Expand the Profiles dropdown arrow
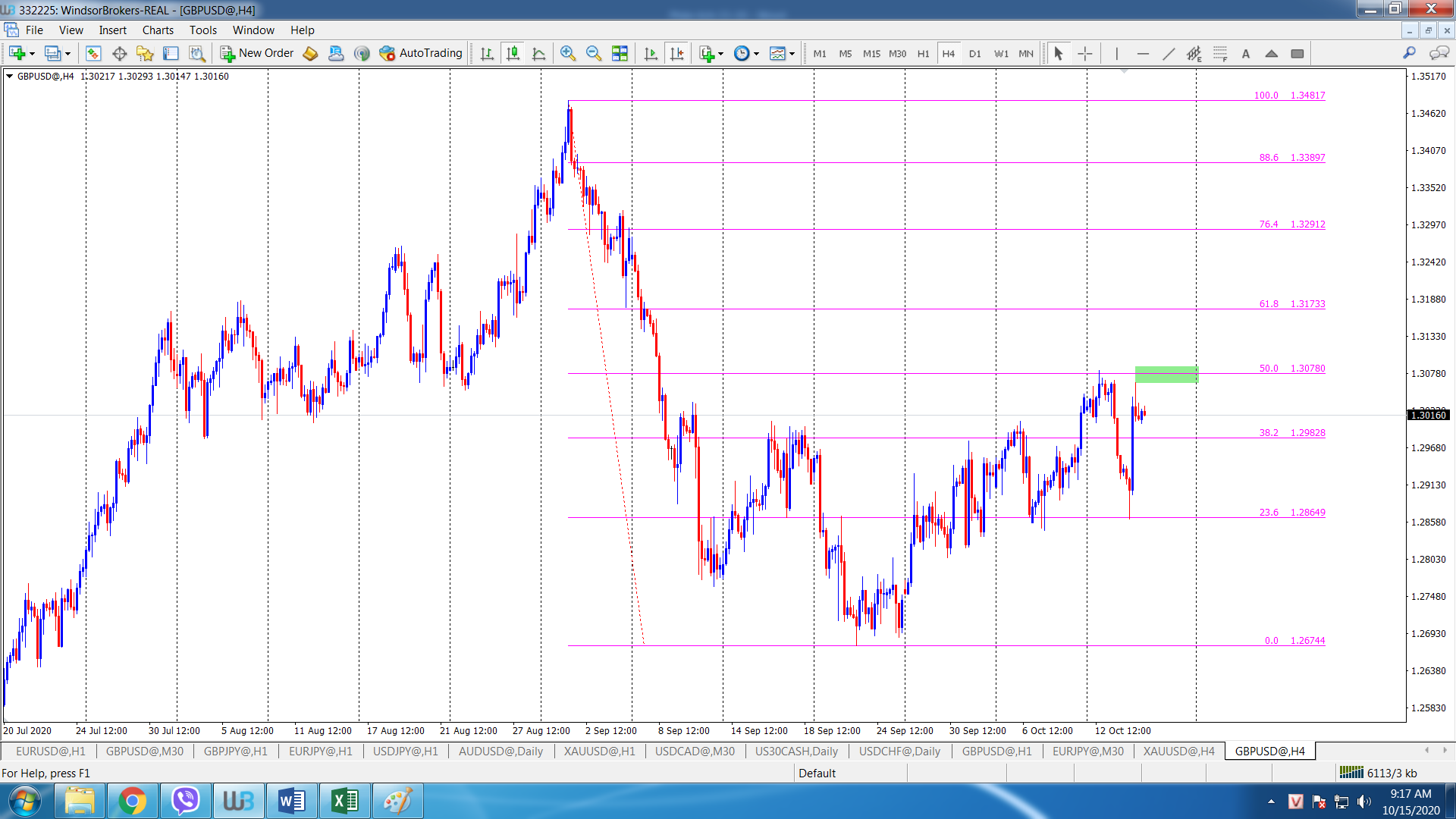The image size is (1456, 819). [x=67, y=54]
